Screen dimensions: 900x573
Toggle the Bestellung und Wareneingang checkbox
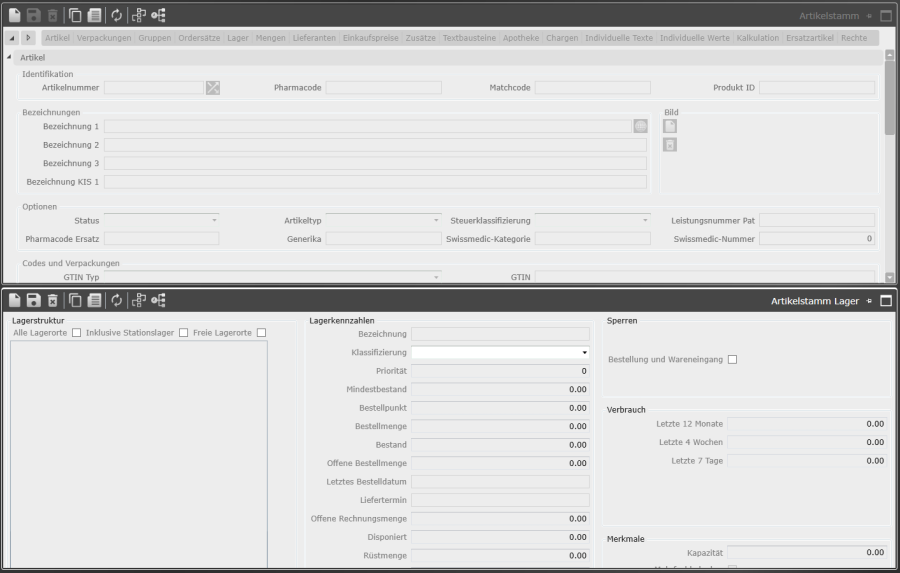coord(732,359)
